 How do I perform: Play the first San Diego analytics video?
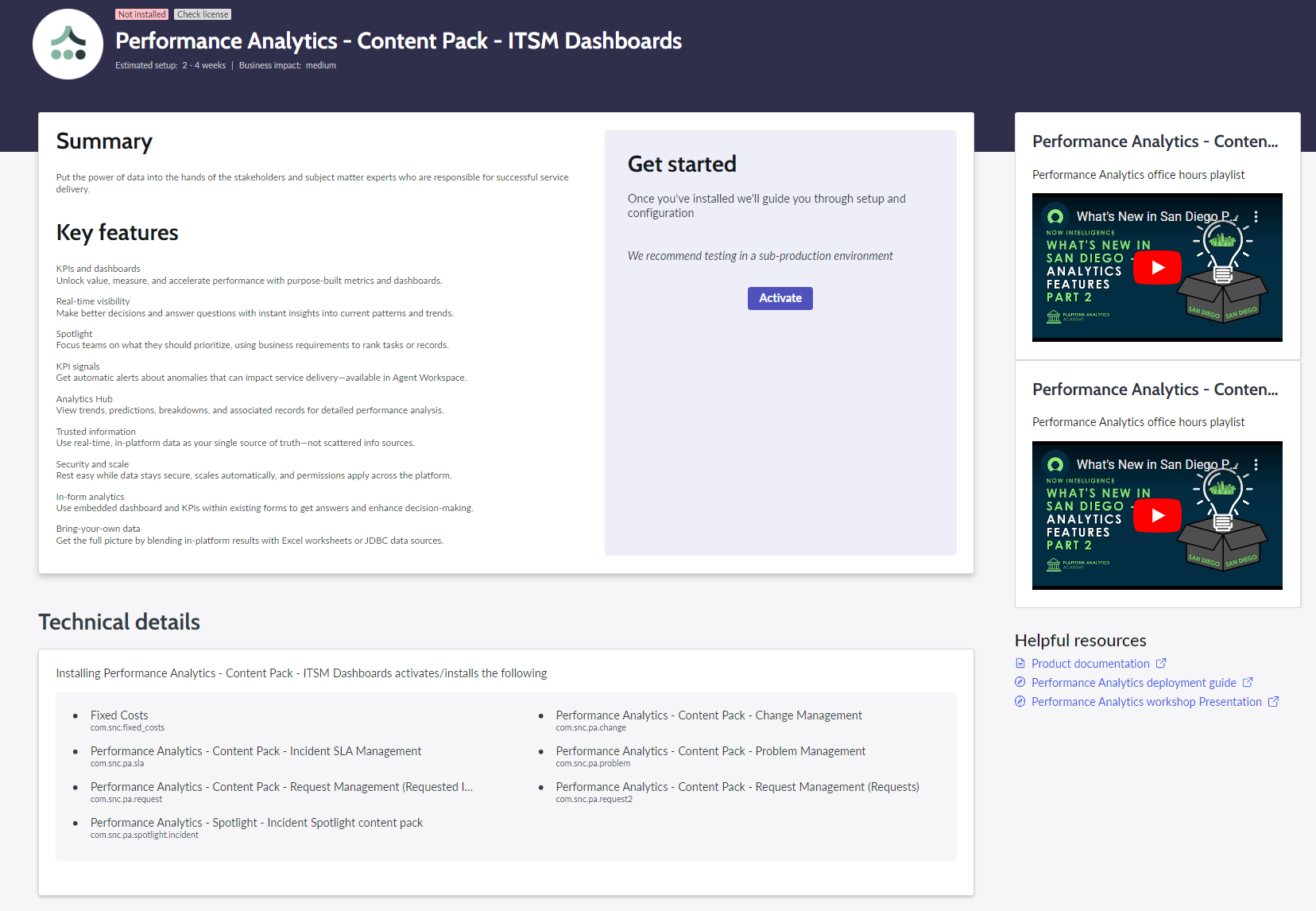click(x=1157, y=268)
